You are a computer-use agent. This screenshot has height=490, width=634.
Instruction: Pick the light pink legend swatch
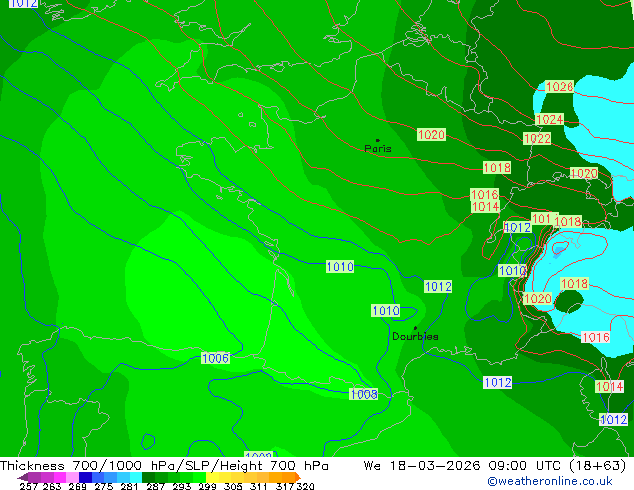pos(72,477)
